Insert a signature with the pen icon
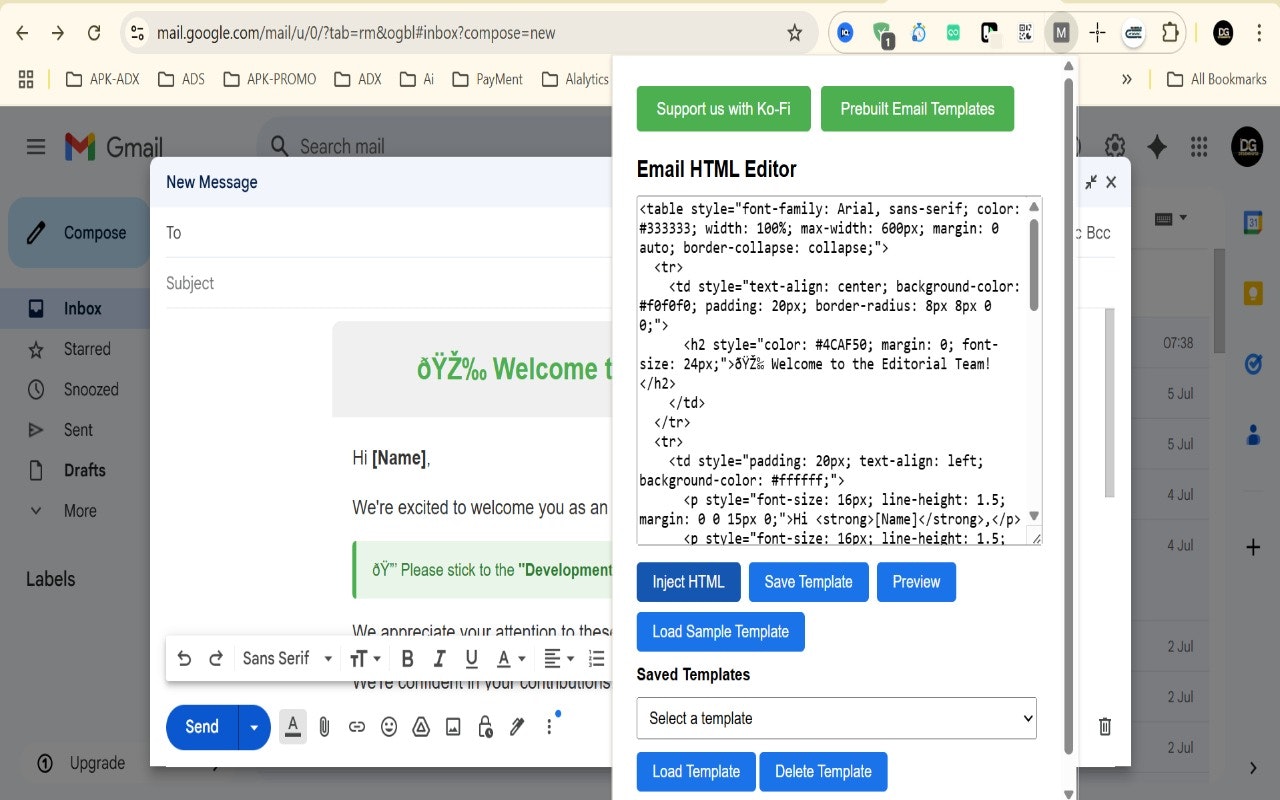 click(517, 726)
